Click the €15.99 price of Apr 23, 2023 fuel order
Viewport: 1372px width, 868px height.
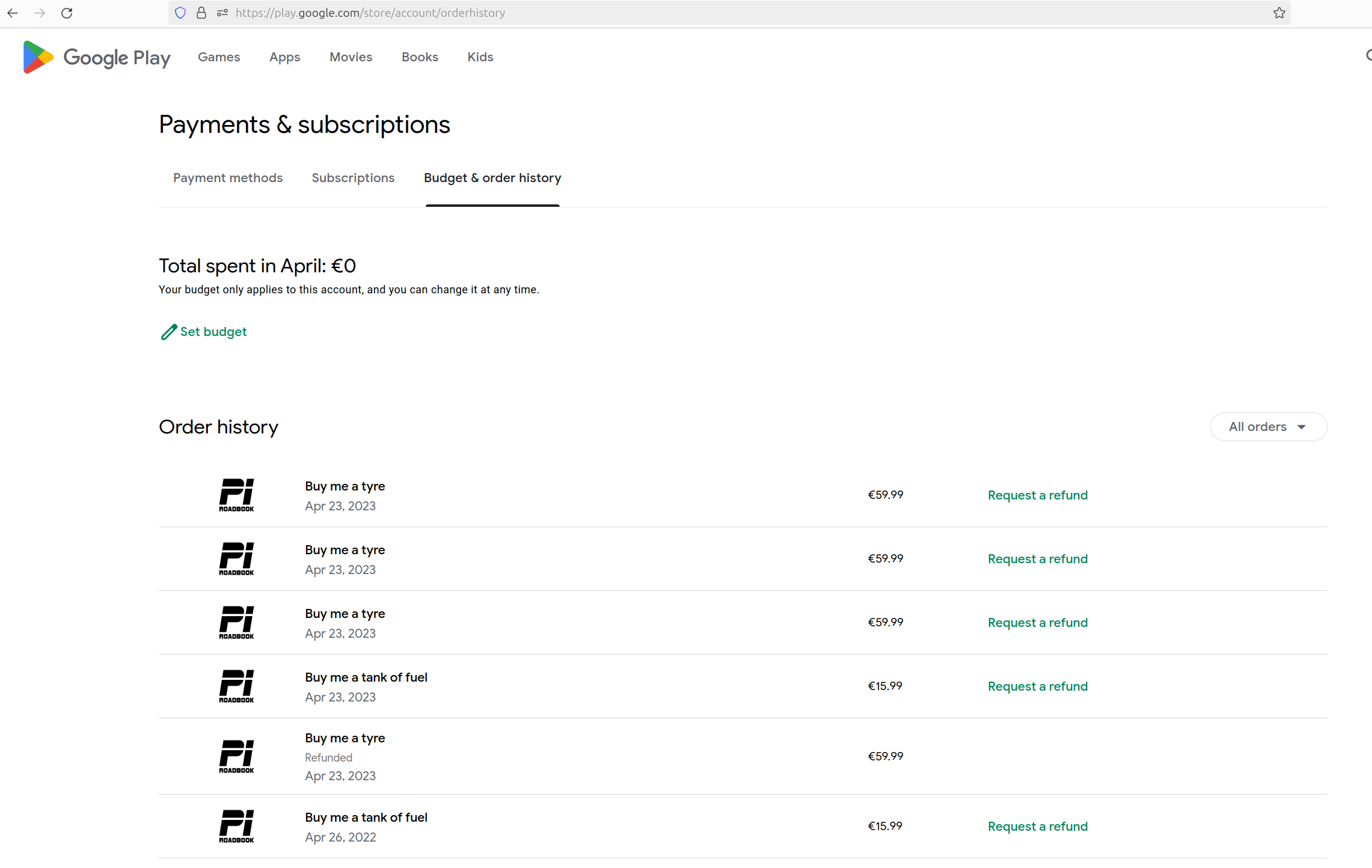point(885,686)
